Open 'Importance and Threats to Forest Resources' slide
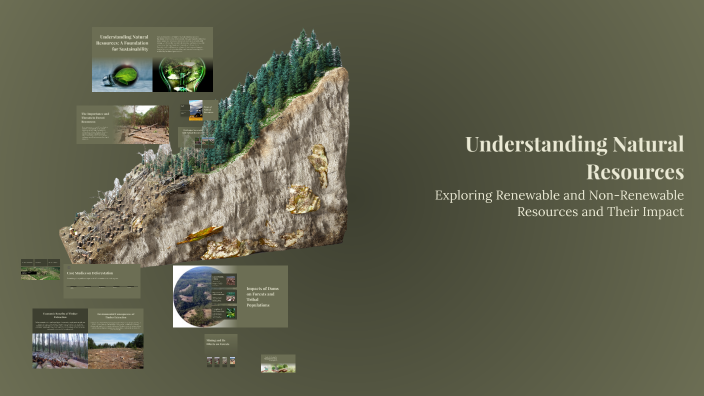This screenshot has height=396, width=704. (123, 124)
